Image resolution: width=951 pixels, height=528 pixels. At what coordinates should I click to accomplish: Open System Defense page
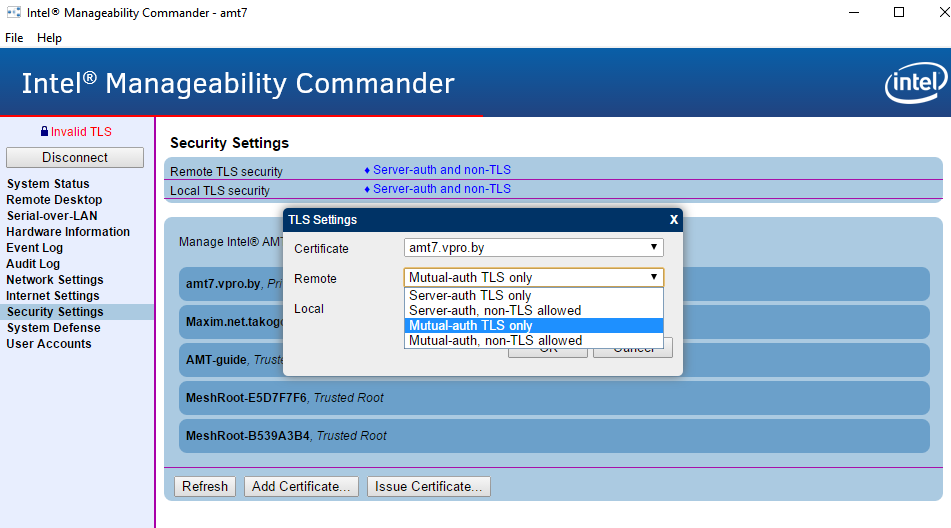pyautogui.click(x=53, y=328)
